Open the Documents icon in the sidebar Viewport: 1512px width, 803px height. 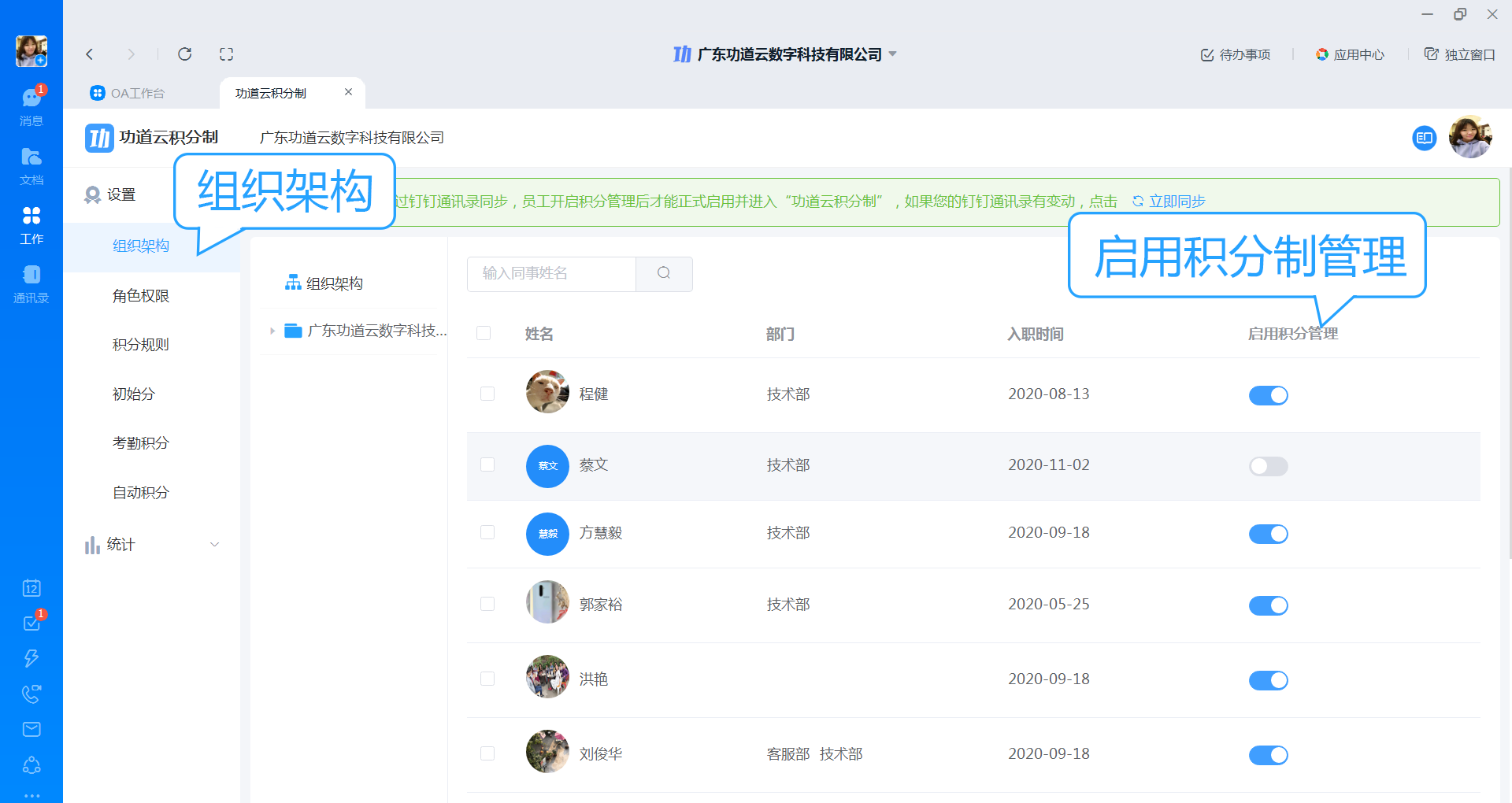(x=31, y=158)
